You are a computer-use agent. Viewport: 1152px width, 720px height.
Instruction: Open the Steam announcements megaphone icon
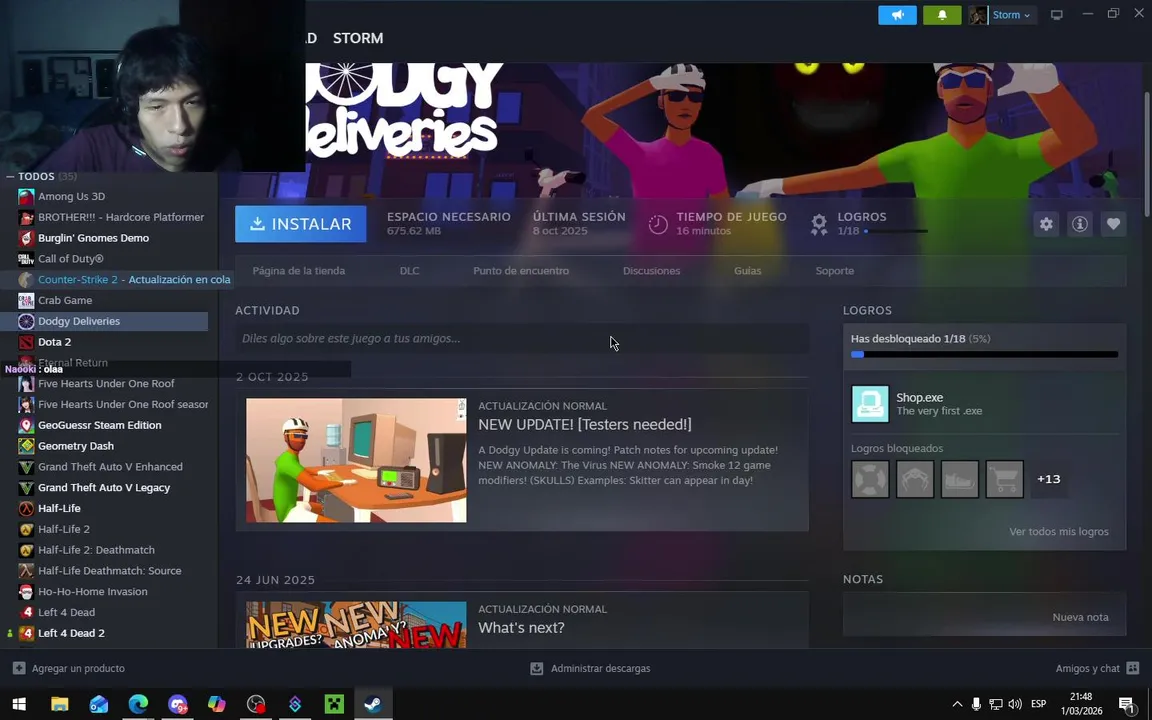(x=897, y=15)
